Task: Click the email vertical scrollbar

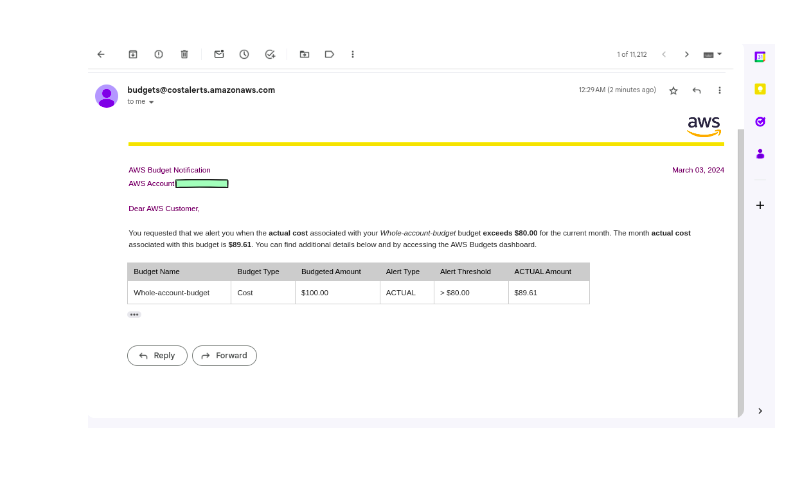Action: point(740,270)
